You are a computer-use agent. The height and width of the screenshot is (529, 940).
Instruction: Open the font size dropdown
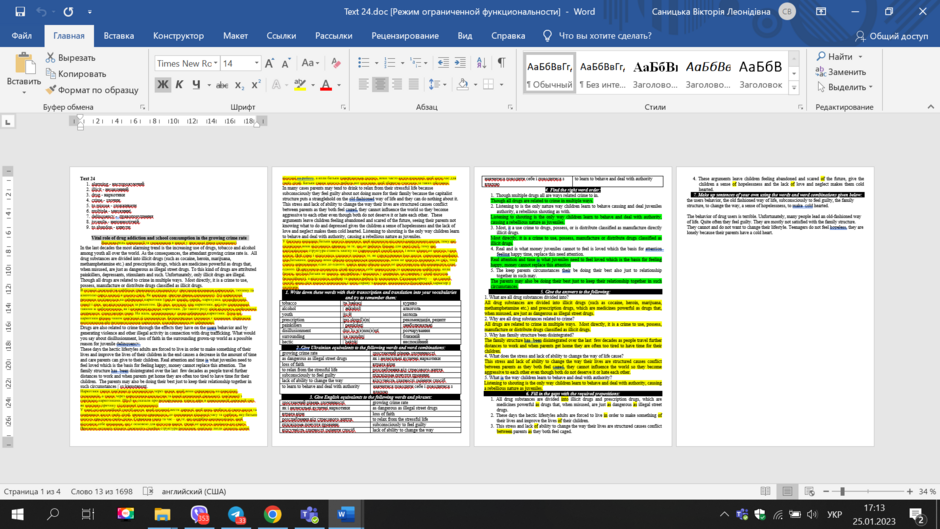point(257,63)
